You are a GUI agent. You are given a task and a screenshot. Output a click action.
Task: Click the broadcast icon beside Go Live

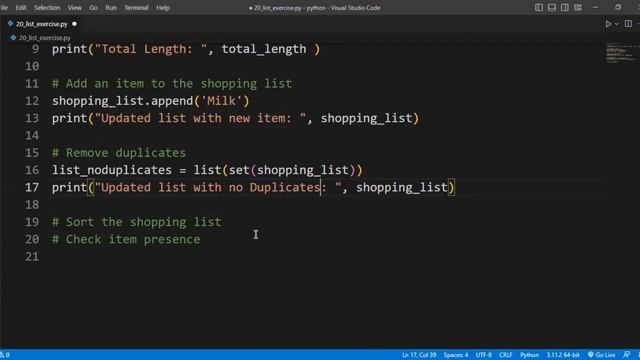point(591,355)
